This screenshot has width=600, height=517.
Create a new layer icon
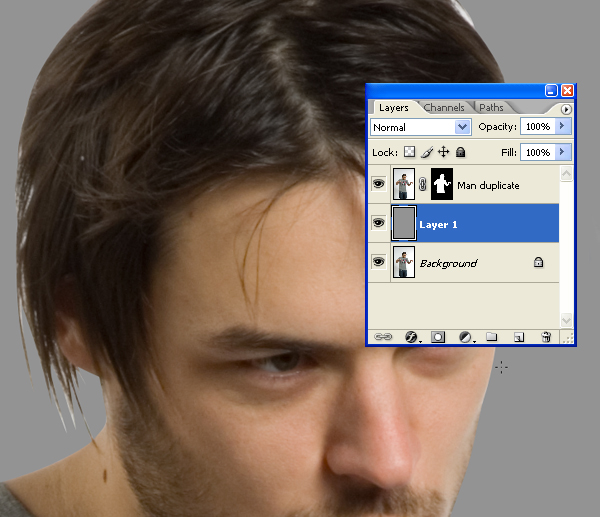click(519, 337)
